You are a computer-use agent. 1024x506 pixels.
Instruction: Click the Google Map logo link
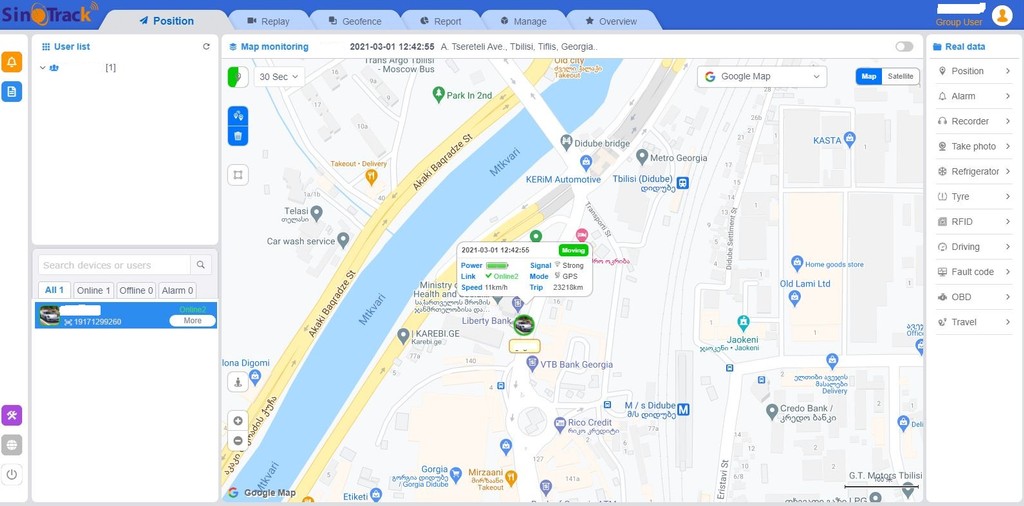pyautogui.click(x=261, y=493)
